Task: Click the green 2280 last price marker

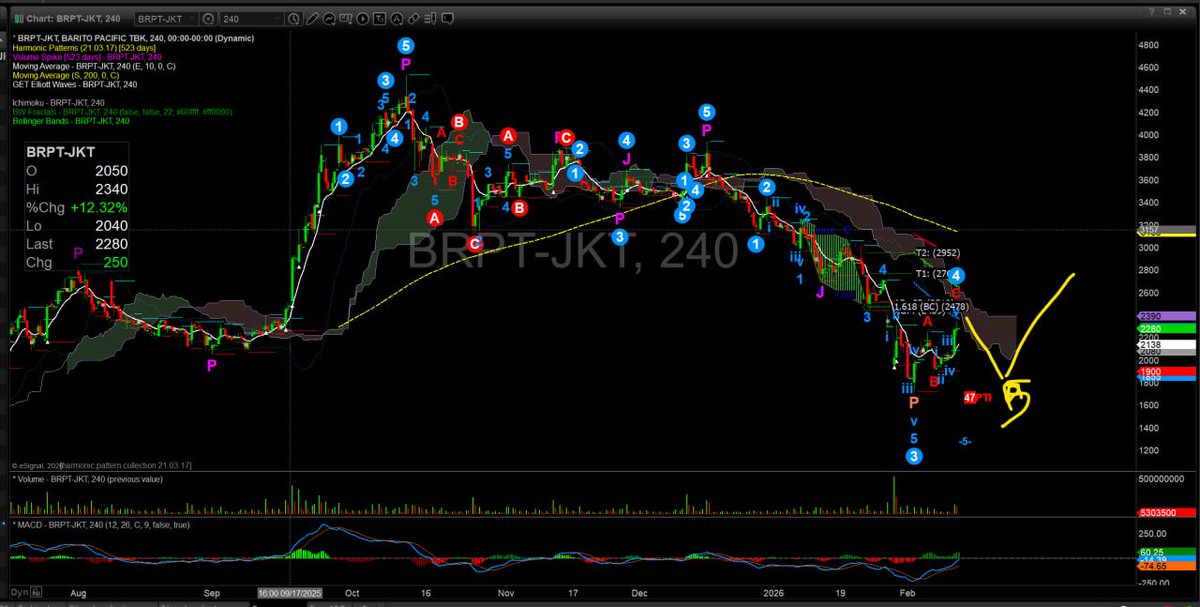Action: coord(1164,328)
